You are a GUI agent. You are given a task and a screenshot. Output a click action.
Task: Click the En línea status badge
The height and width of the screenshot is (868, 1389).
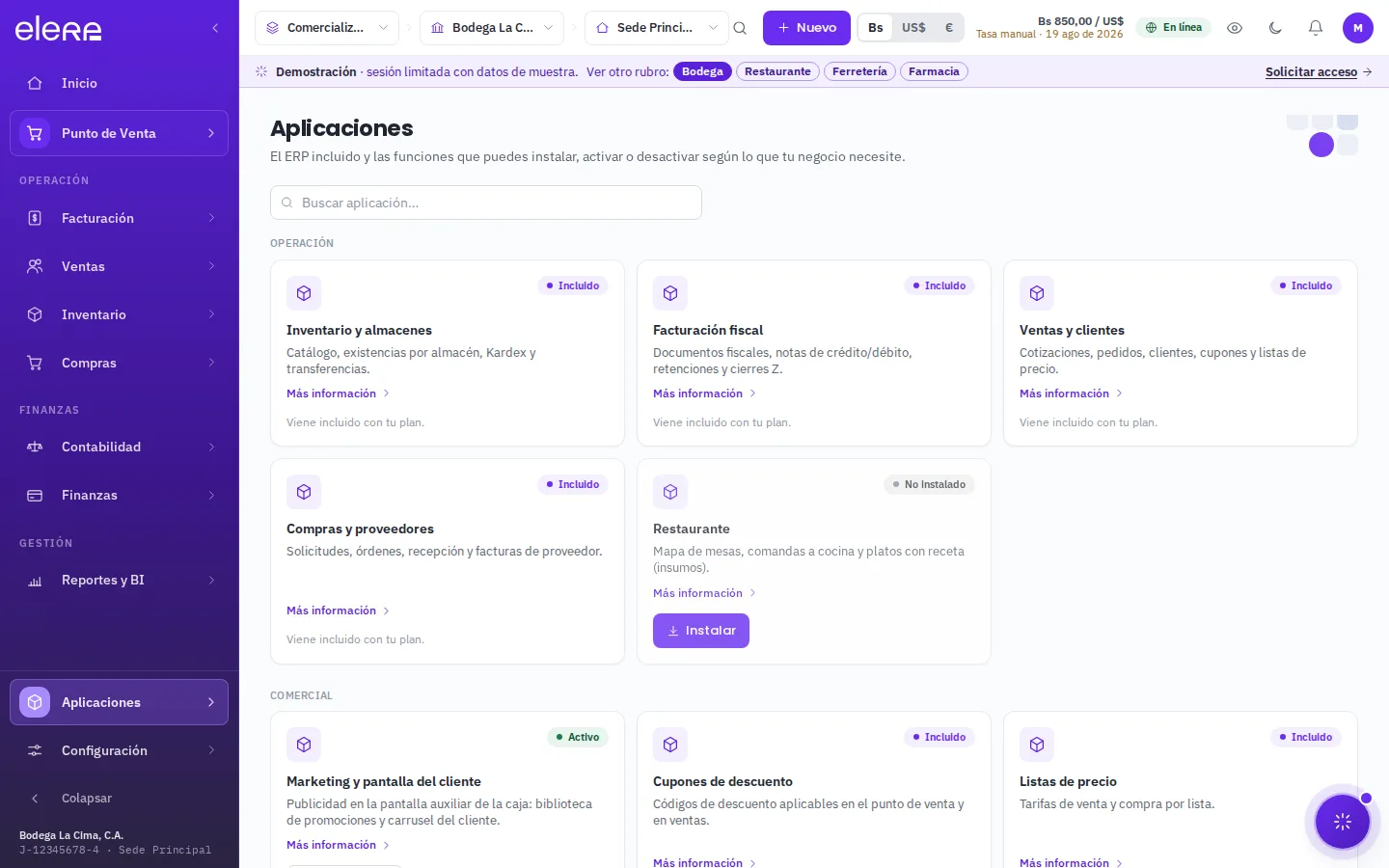(x=1174, y=27)
